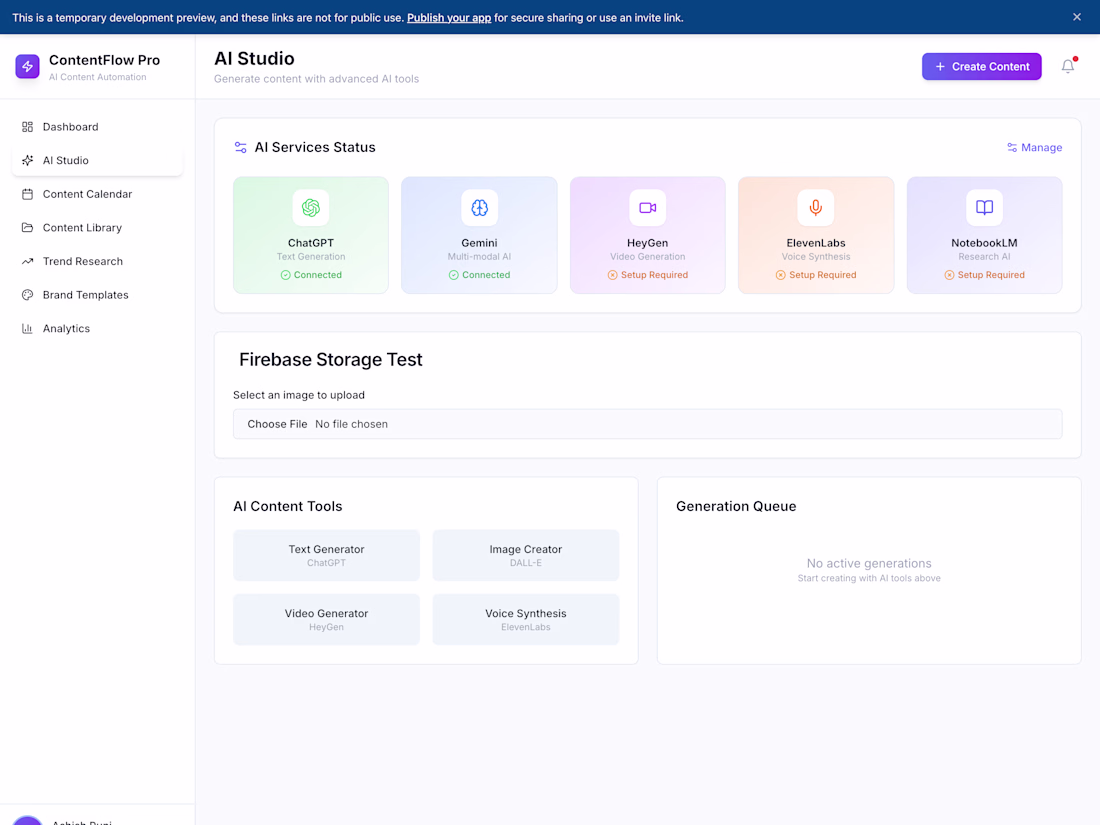The width and height of the screenshot is (1100, 825).
Task: Click the Analytics bar chart icon
Action: 27,329
